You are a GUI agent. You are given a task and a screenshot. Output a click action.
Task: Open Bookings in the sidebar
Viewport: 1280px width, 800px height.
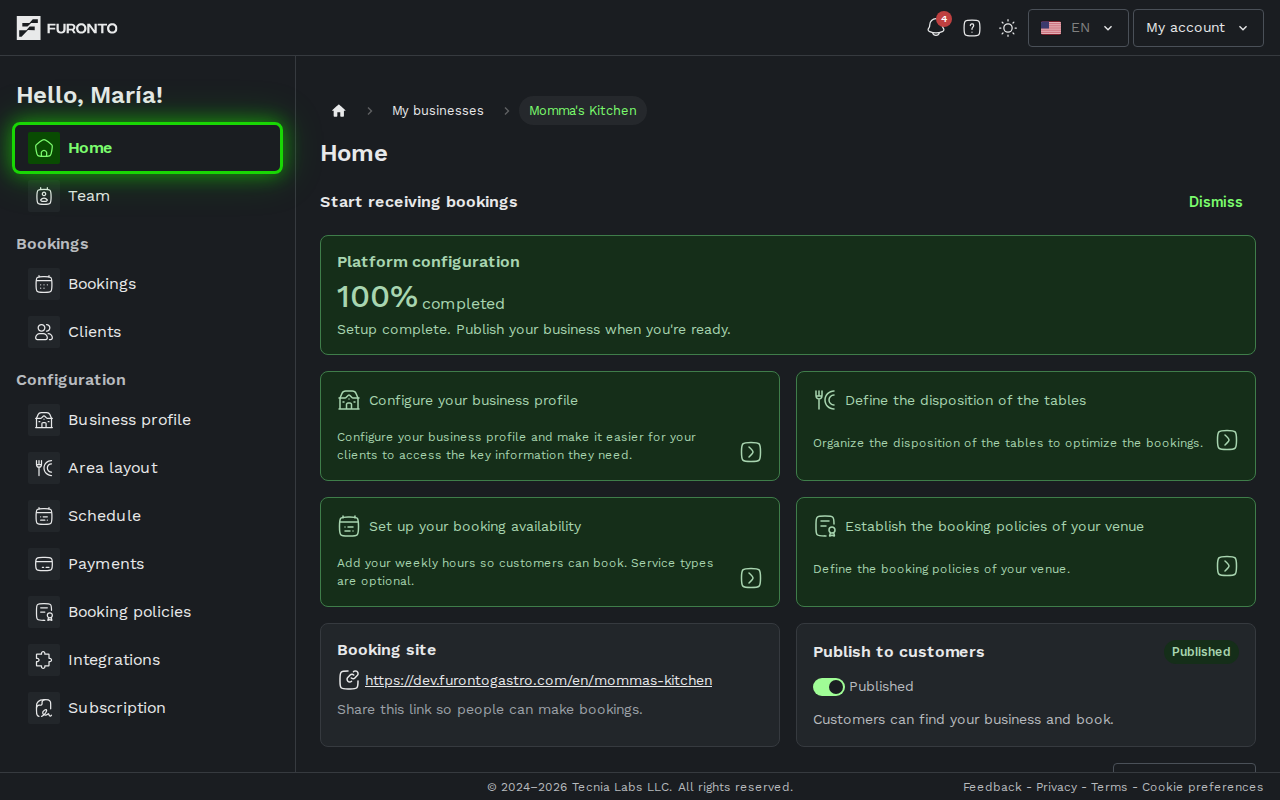click(148, 284)
